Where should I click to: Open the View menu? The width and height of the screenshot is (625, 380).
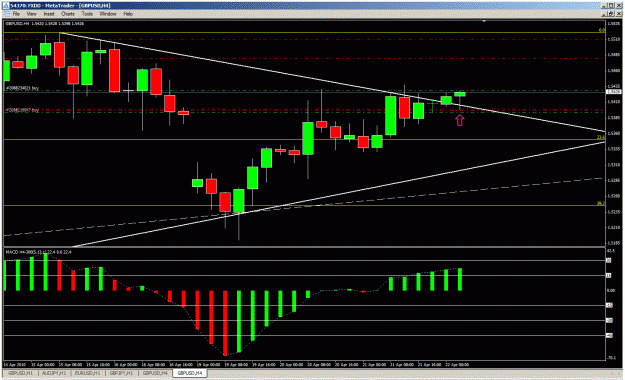31,14
